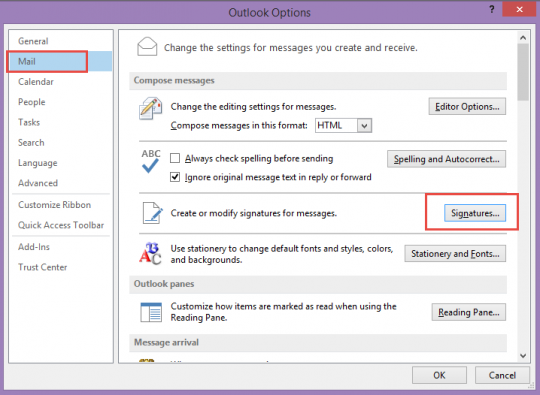Select Quick Access Toolbar category

click(61, 225)
